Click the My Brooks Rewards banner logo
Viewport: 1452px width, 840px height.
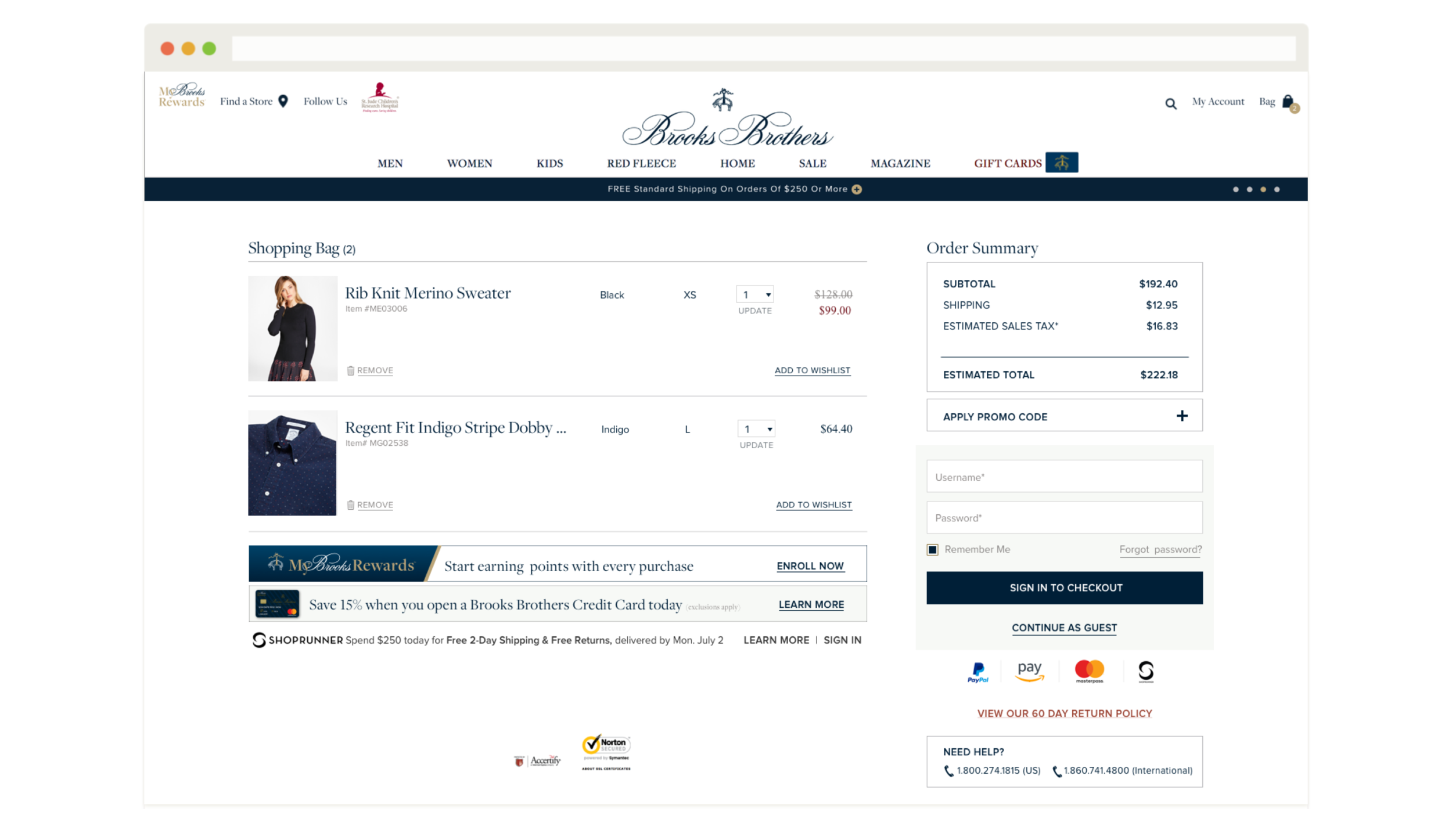(x=341, y=564)
